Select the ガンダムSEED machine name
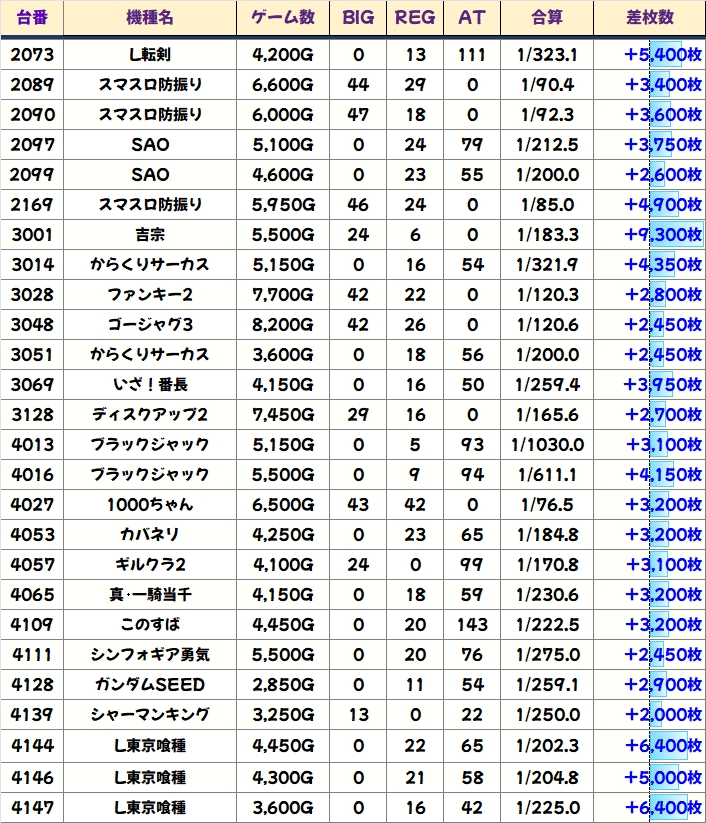The height and width of the screenshot is (823, 706). click(150, 684)
